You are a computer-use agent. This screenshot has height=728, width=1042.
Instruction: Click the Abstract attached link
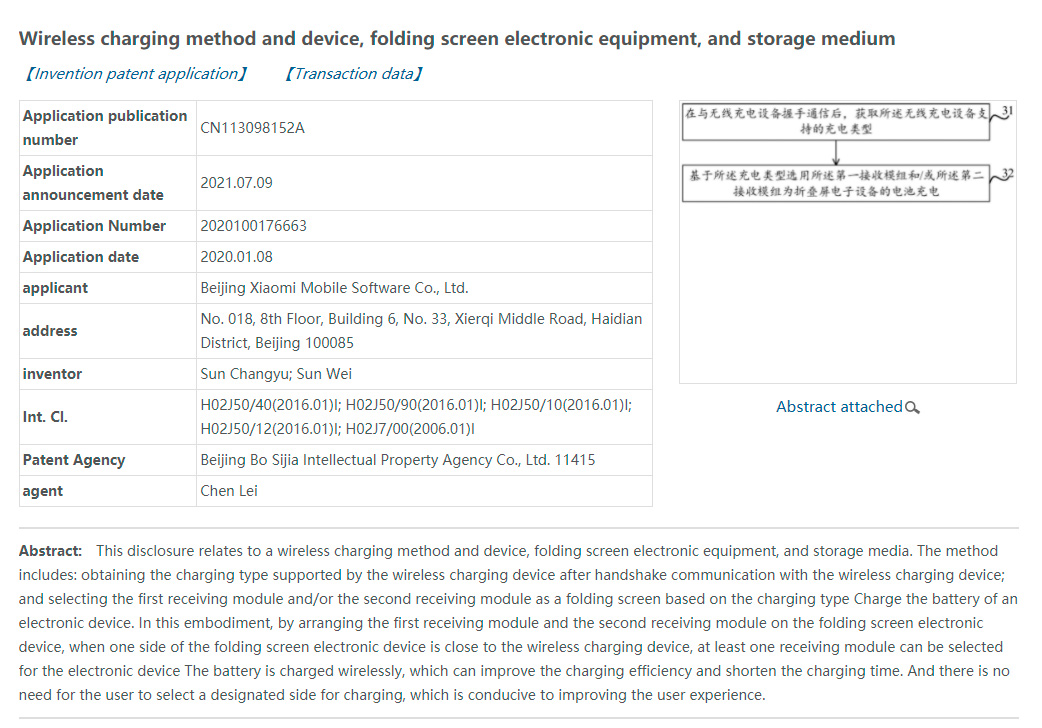click(x=839, y=407)
